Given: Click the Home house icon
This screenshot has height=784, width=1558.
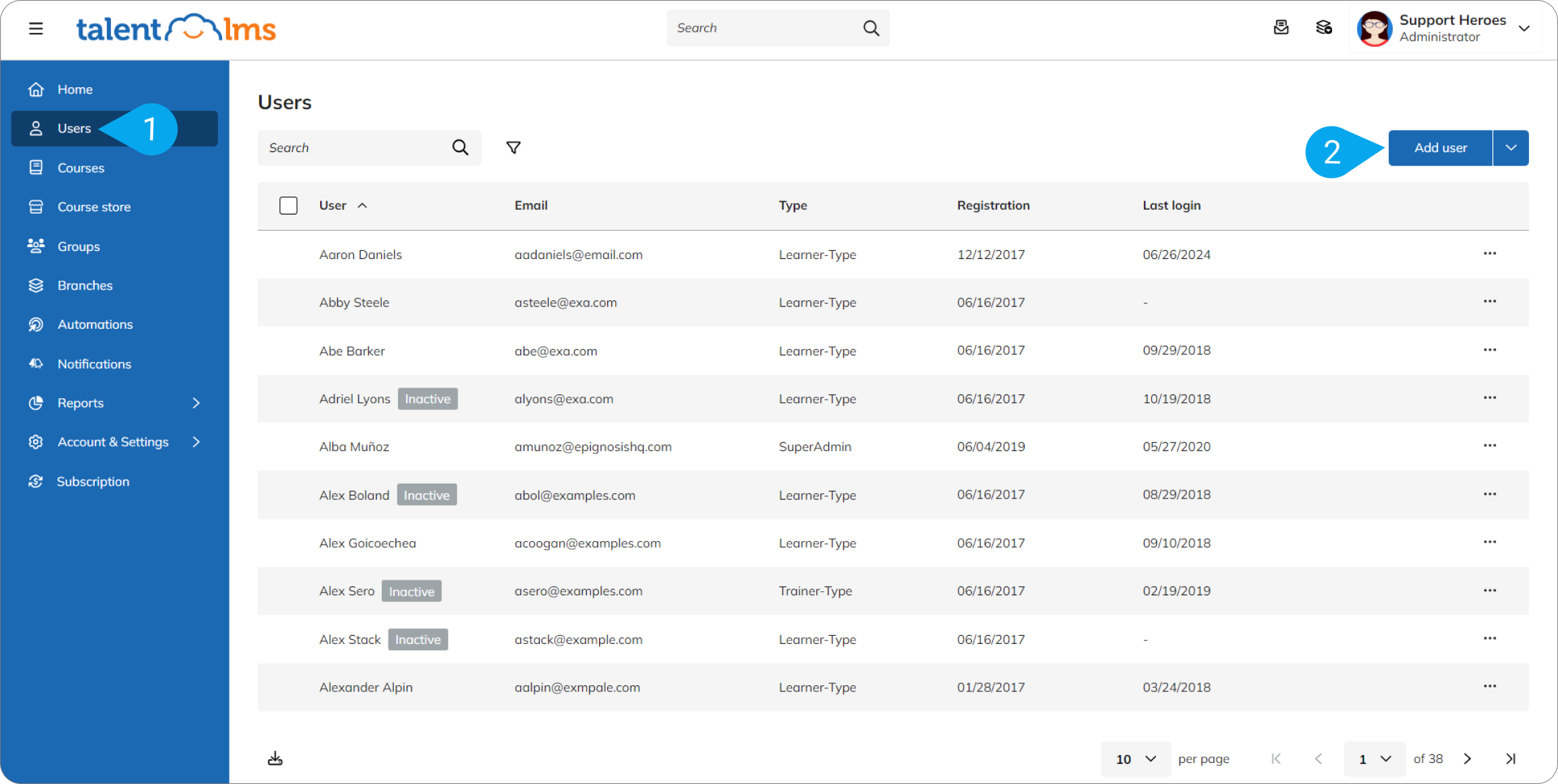Looking at the screenshot, I should pyautogui.click(x=36, y=89).
